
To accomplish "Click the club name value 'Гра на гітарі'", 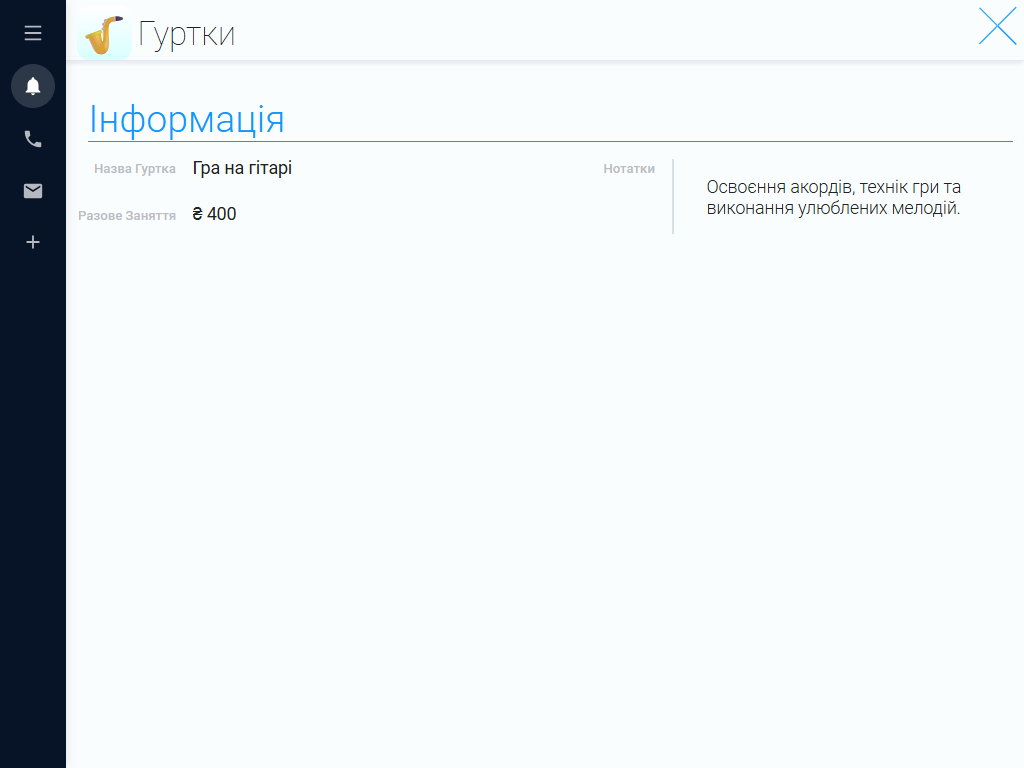I will pyautogui.click(x=242, y=168).
